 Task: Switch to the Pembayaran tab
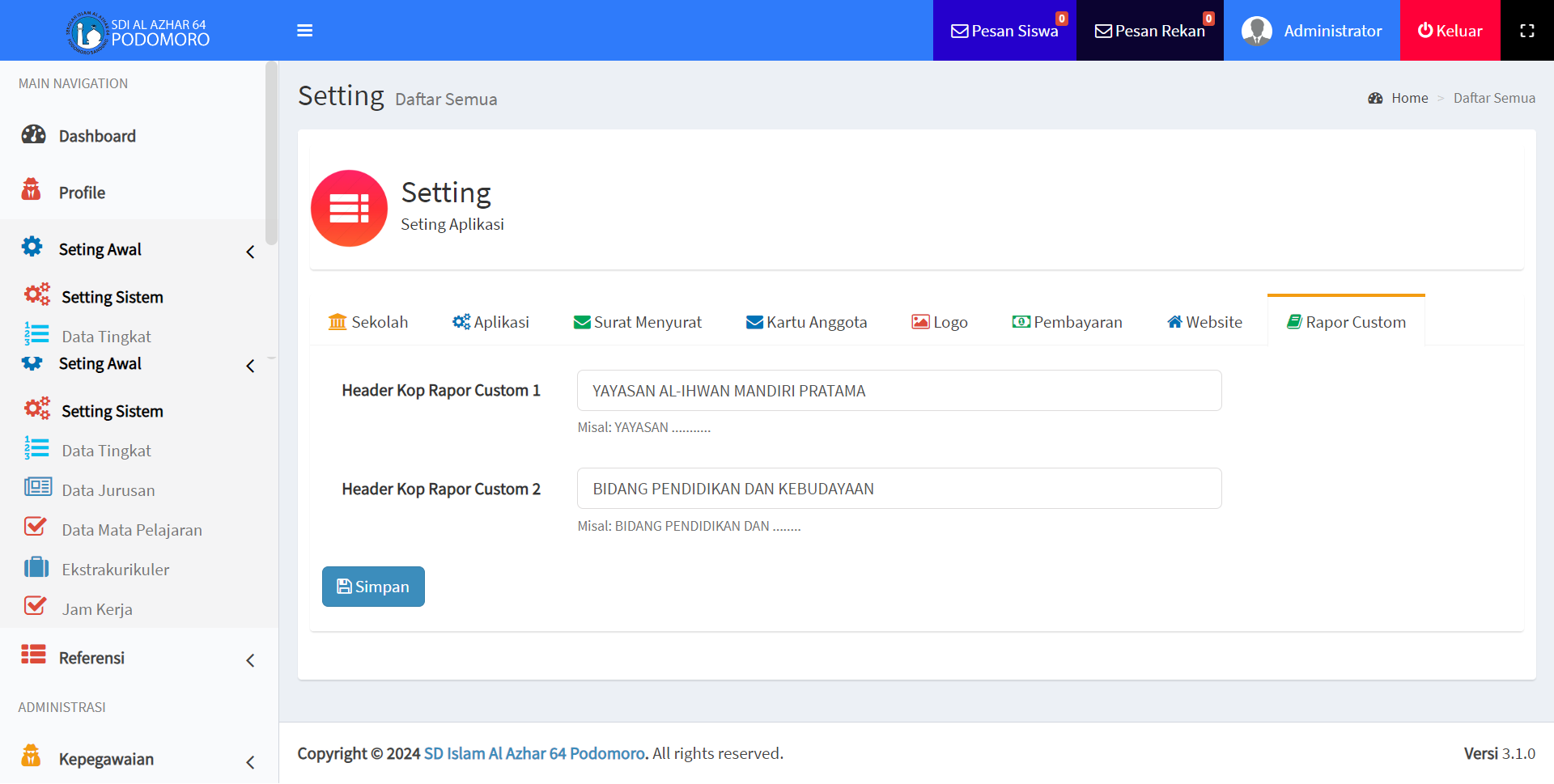[1067, 322]
